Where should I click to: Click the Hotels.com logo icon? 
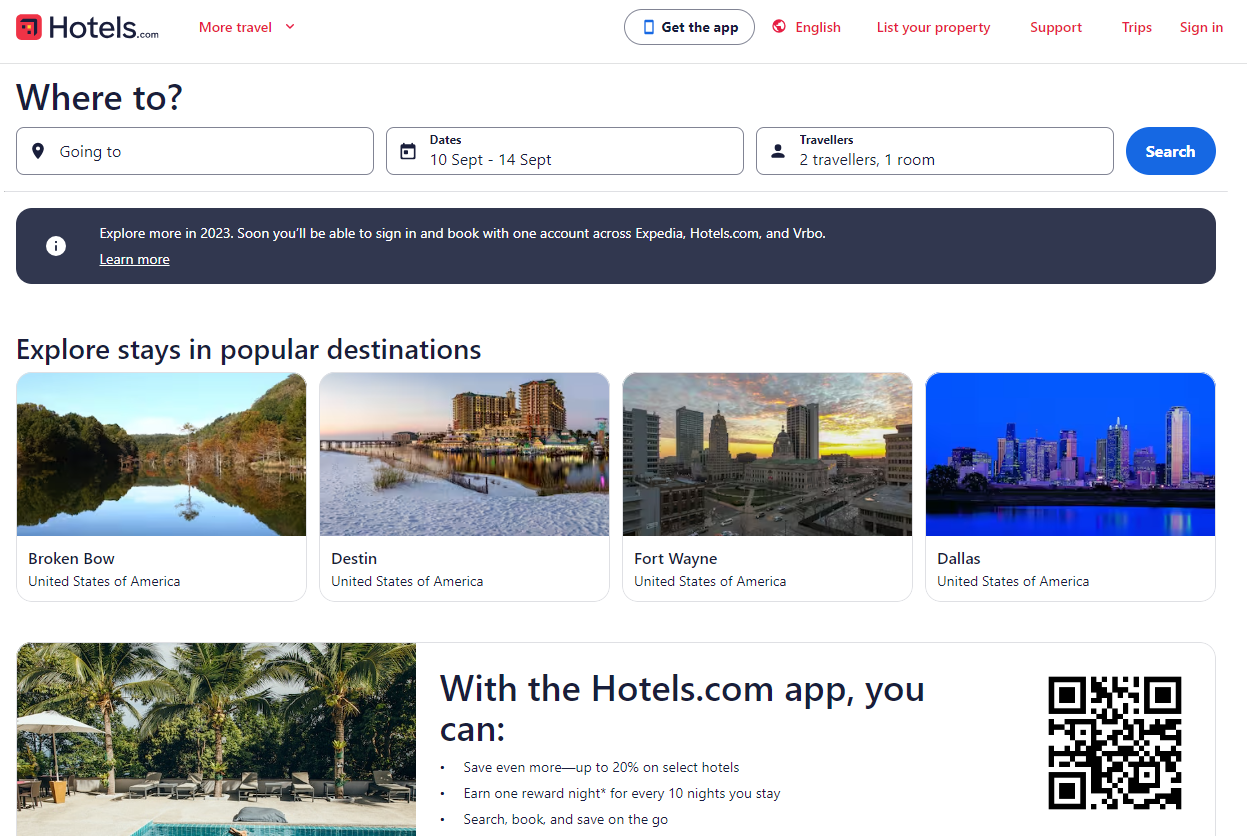click(x=29, y=27)
